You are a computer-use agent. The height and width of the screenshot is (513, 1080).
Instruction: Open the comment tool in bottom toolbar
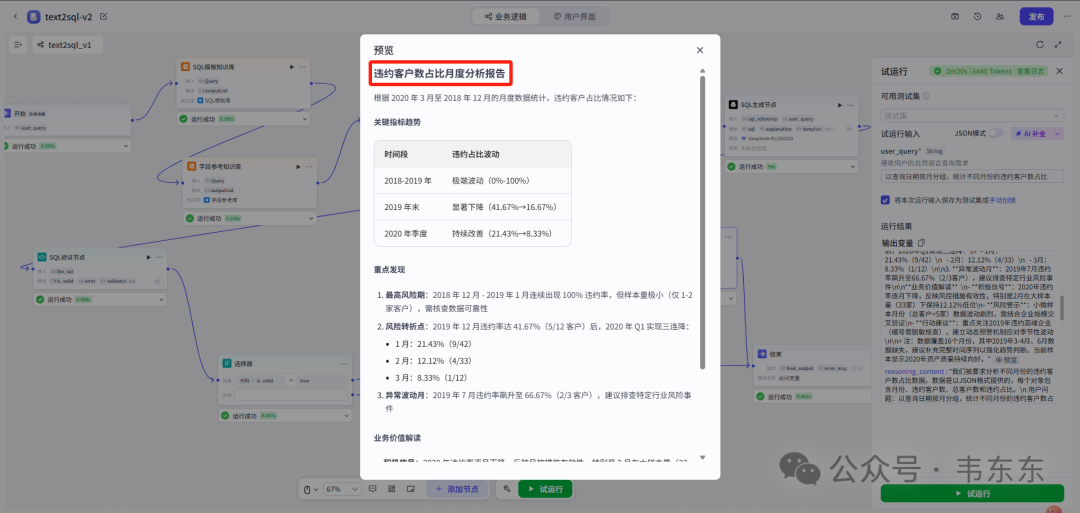tap(373, 489)
